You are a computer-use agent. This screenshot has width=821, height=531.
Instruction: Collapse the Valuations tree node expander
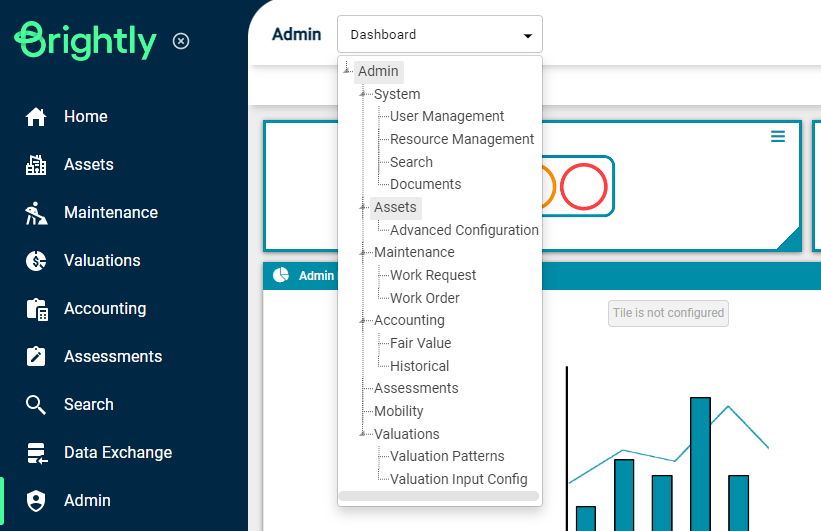[362, 434]
